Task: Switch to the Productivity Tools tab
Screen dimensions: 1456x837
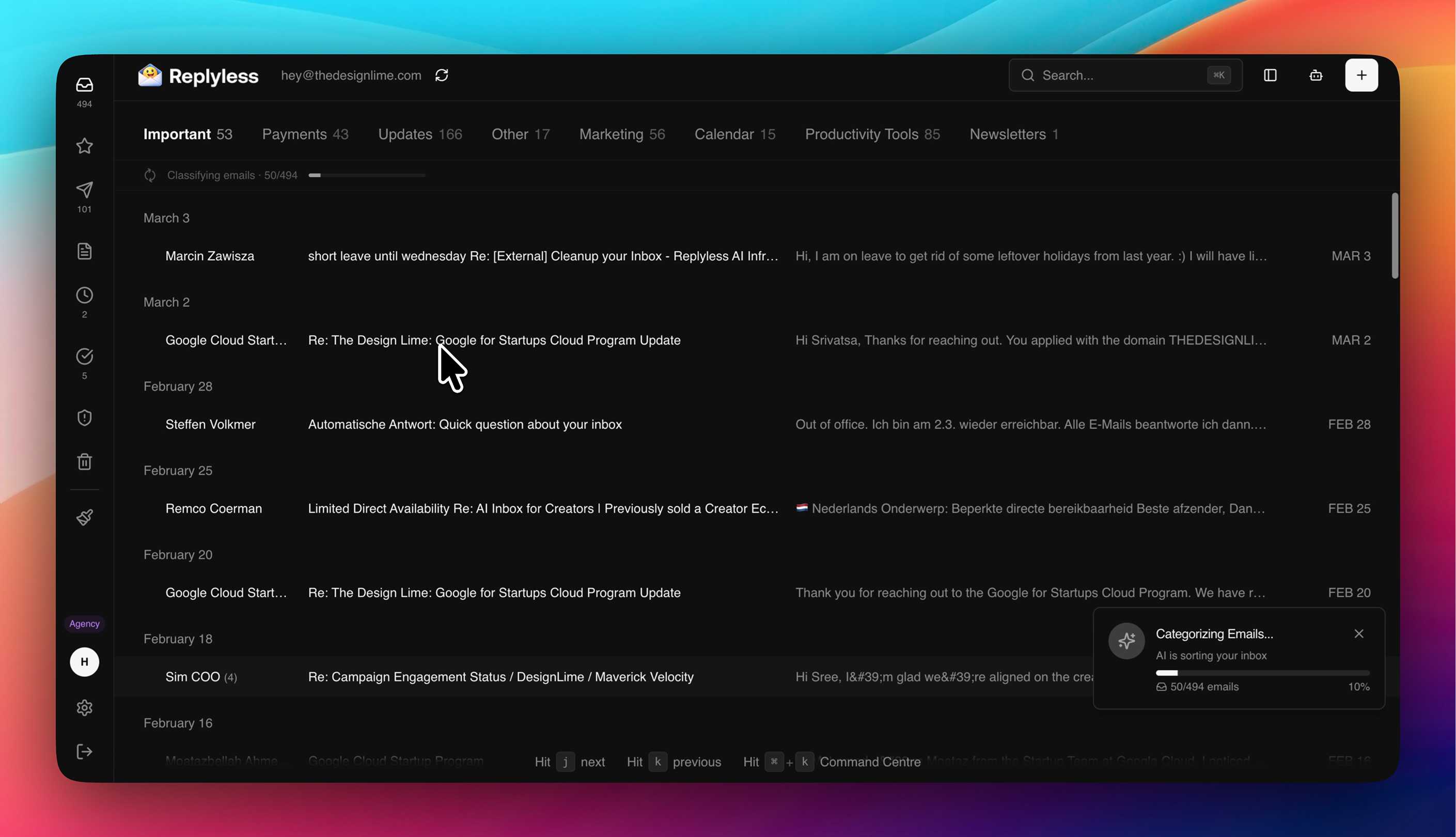Action: 872,134
